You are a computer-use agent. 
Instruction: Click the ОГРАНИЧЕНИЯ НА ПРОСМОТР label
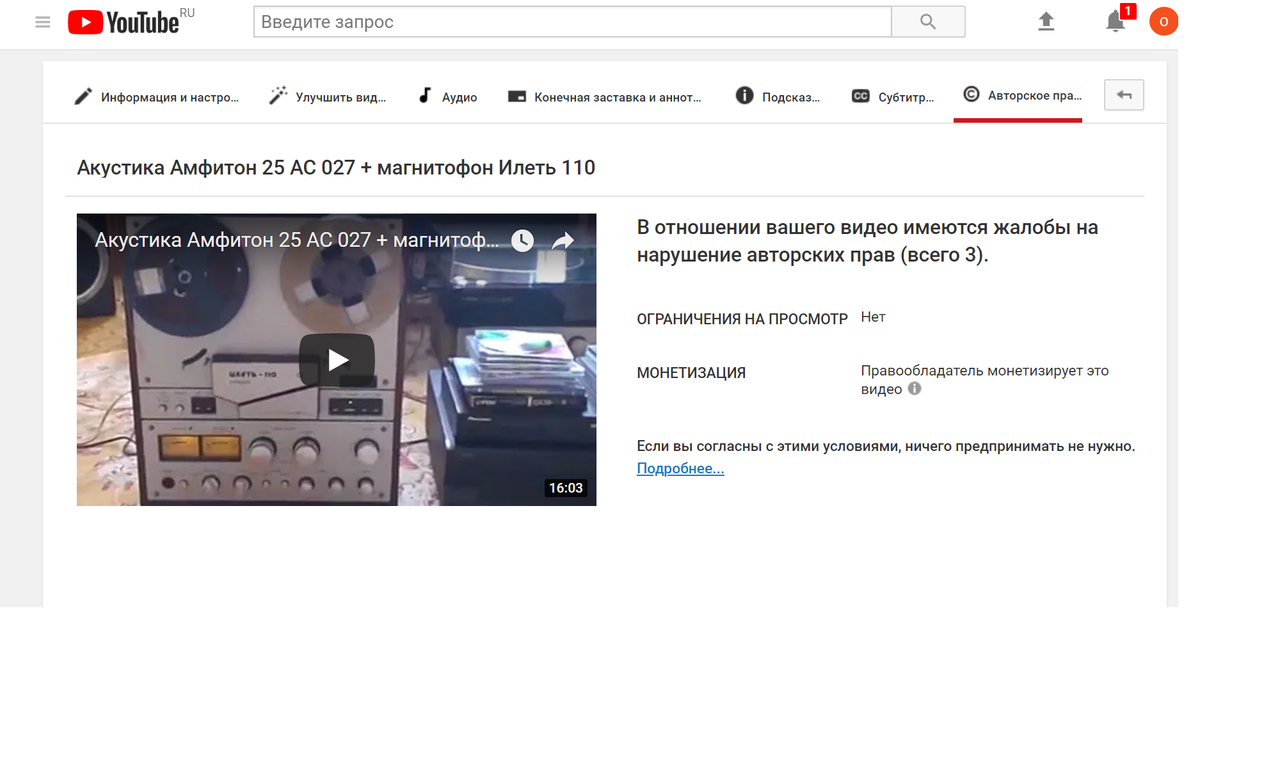pyautogui.click(x=742, y=319)
